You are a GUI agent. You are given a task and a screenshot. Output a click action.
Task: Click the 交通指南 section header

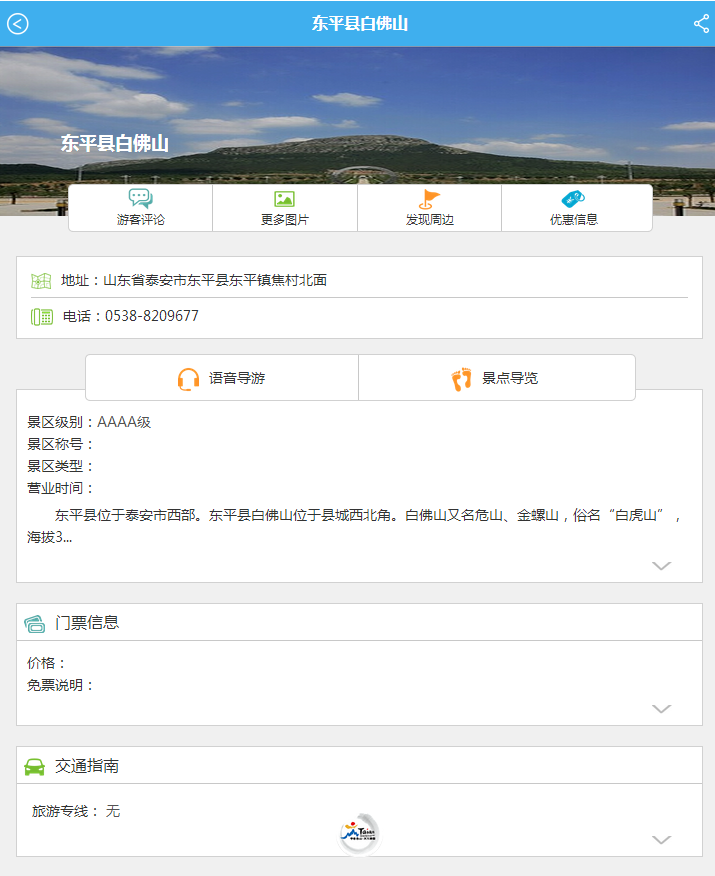[87, 766]
